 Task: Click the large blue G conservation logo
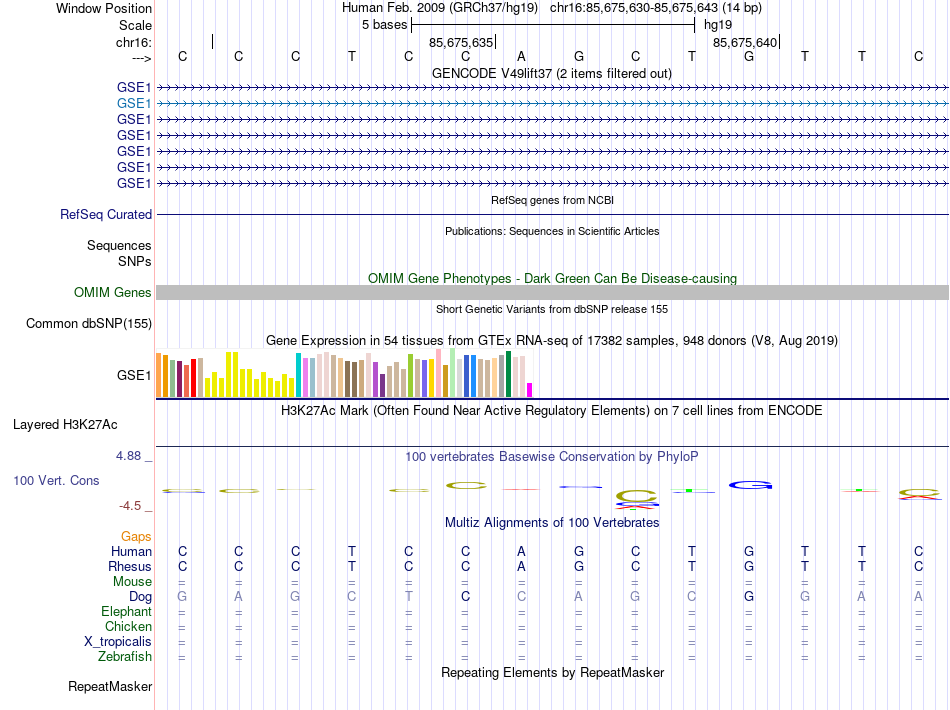point(750,485)
